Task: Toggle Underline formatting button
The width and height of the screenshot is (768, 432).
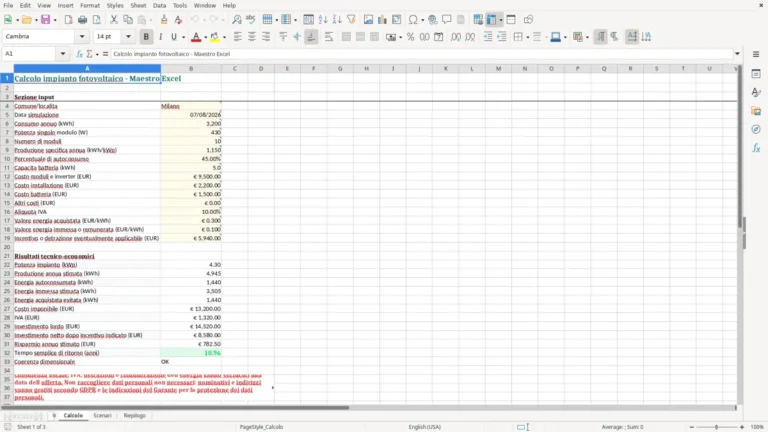Action: [174, 37]
